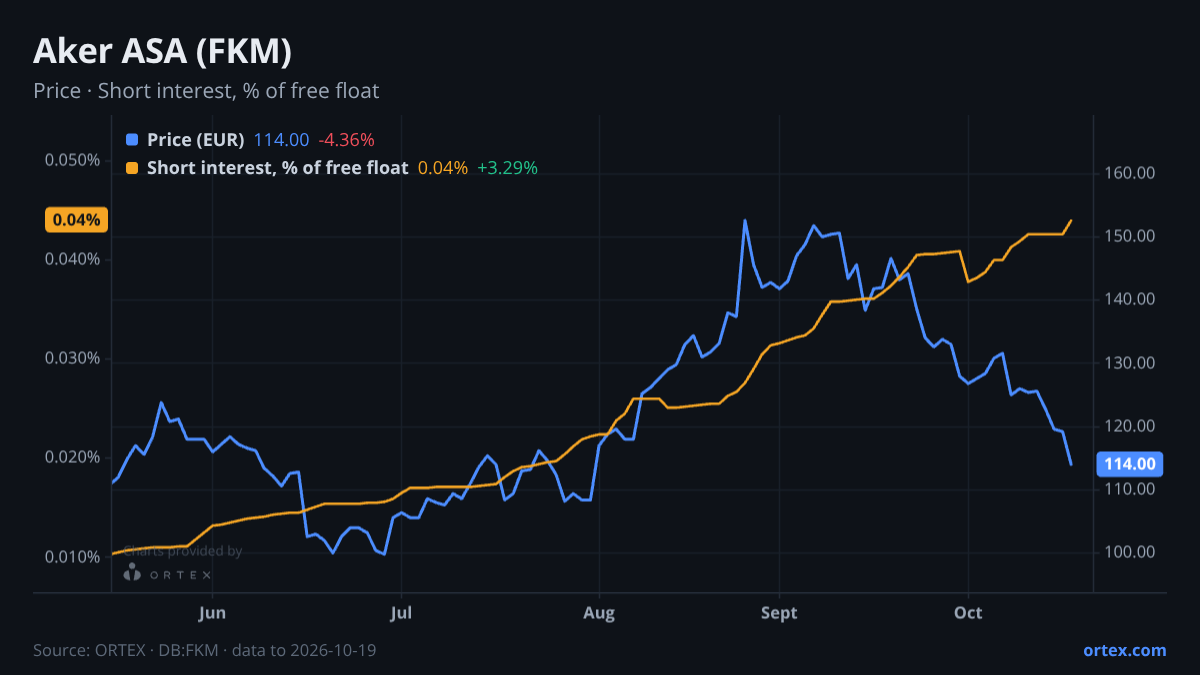
Task: Click the Oct label on the date axis
Action: pos(968,613)
